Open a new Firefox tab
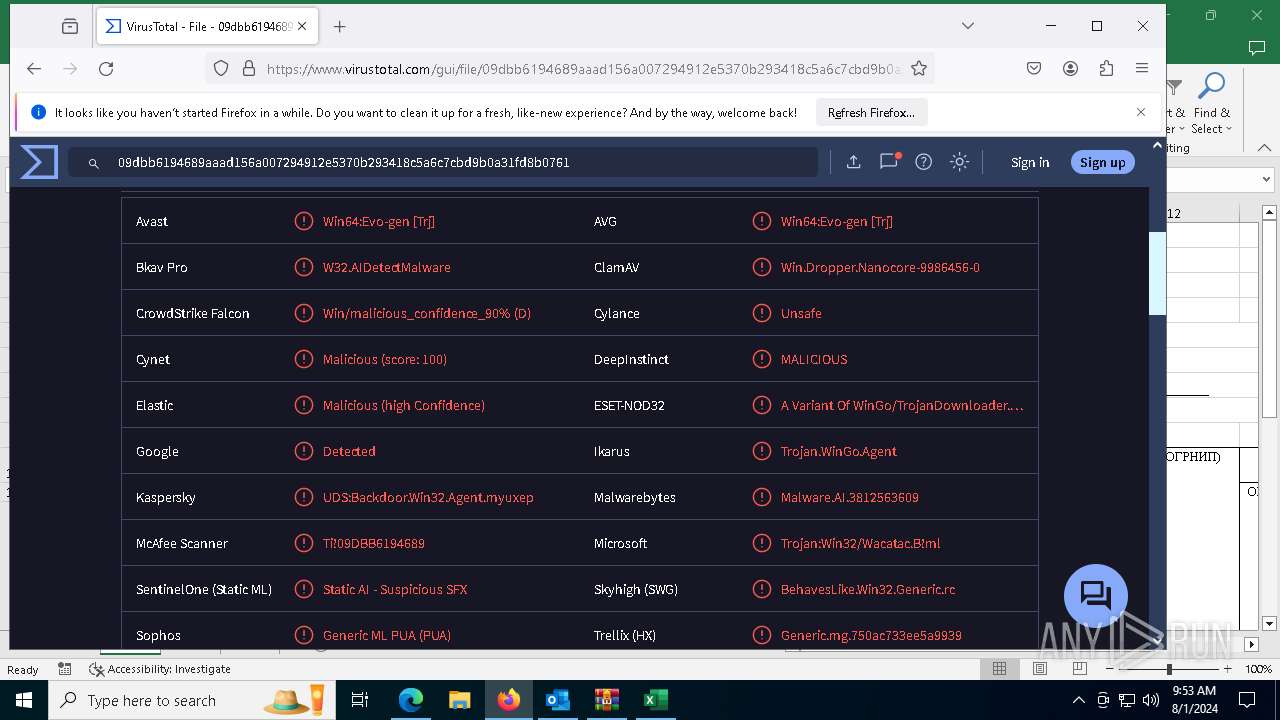This screenshot has width=1280, height=720. click(340, 27)
